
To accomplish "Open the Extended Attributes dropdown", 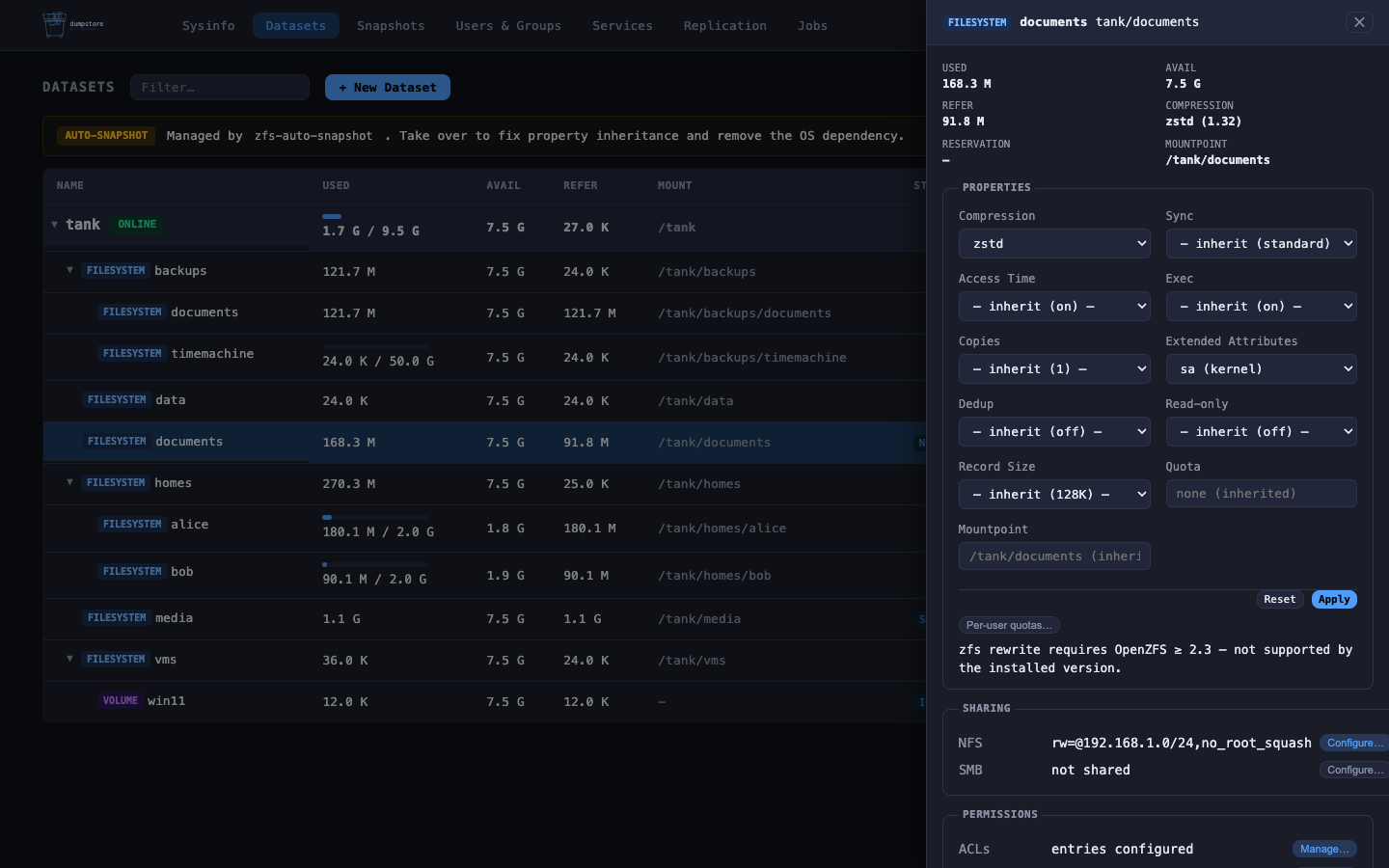I will (1261, 369).
